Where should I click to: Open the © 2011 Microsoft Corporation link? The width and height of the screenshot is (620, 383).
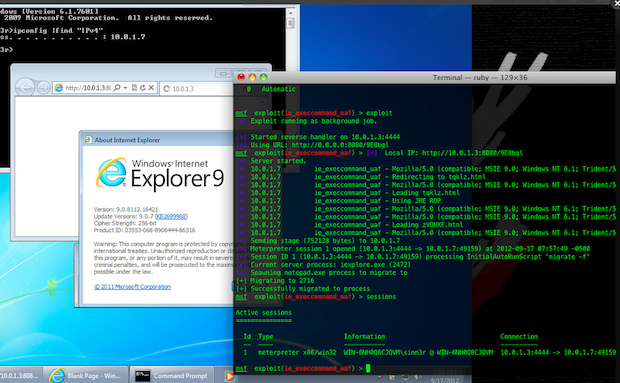[132, 287]
